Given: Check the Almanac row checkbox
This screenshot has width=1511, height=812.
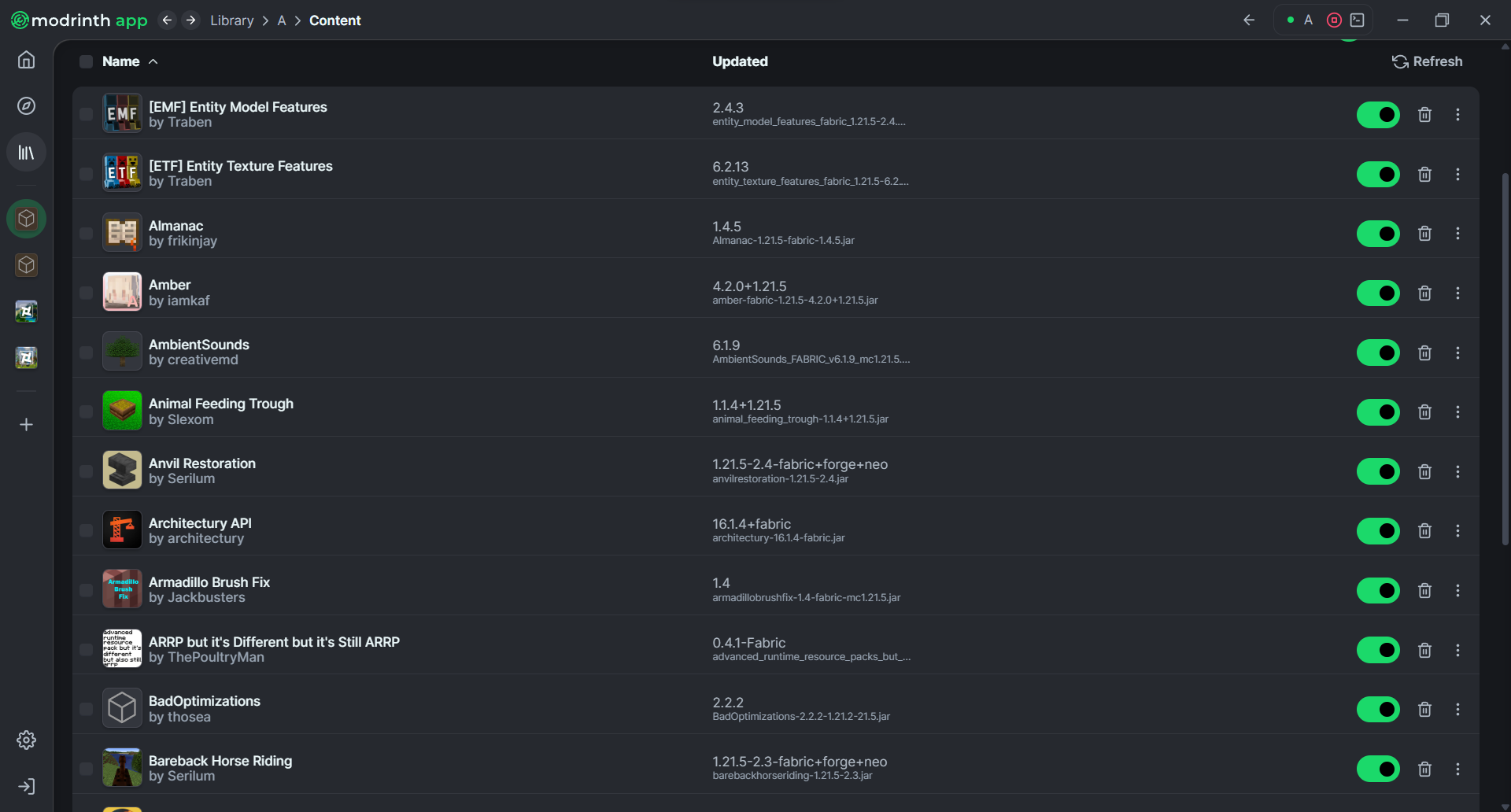Looking at the screenshot, I should pos(86,234).
